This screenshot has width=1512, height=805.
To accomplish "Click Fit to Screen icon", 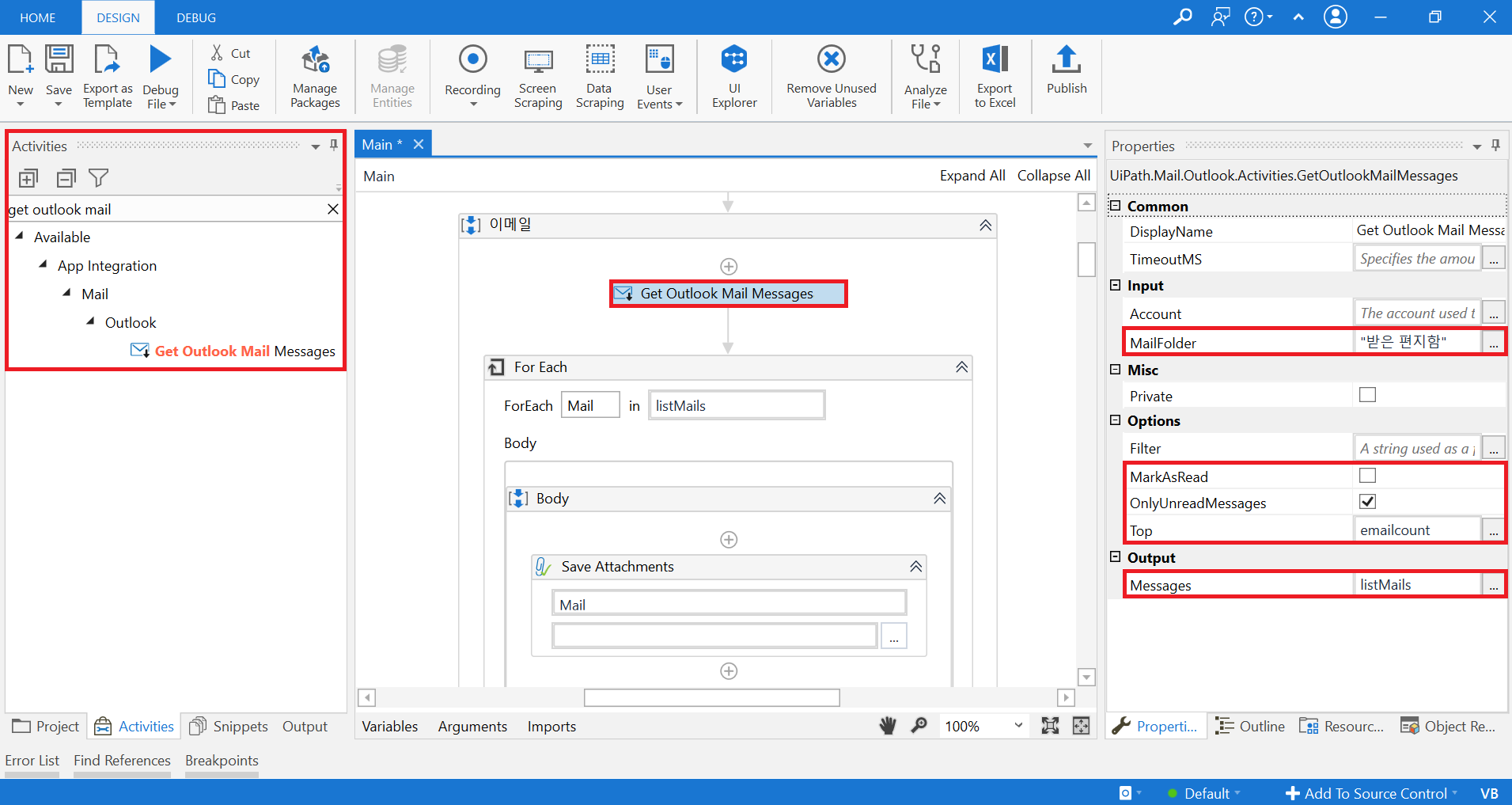I will [1050, 726].
